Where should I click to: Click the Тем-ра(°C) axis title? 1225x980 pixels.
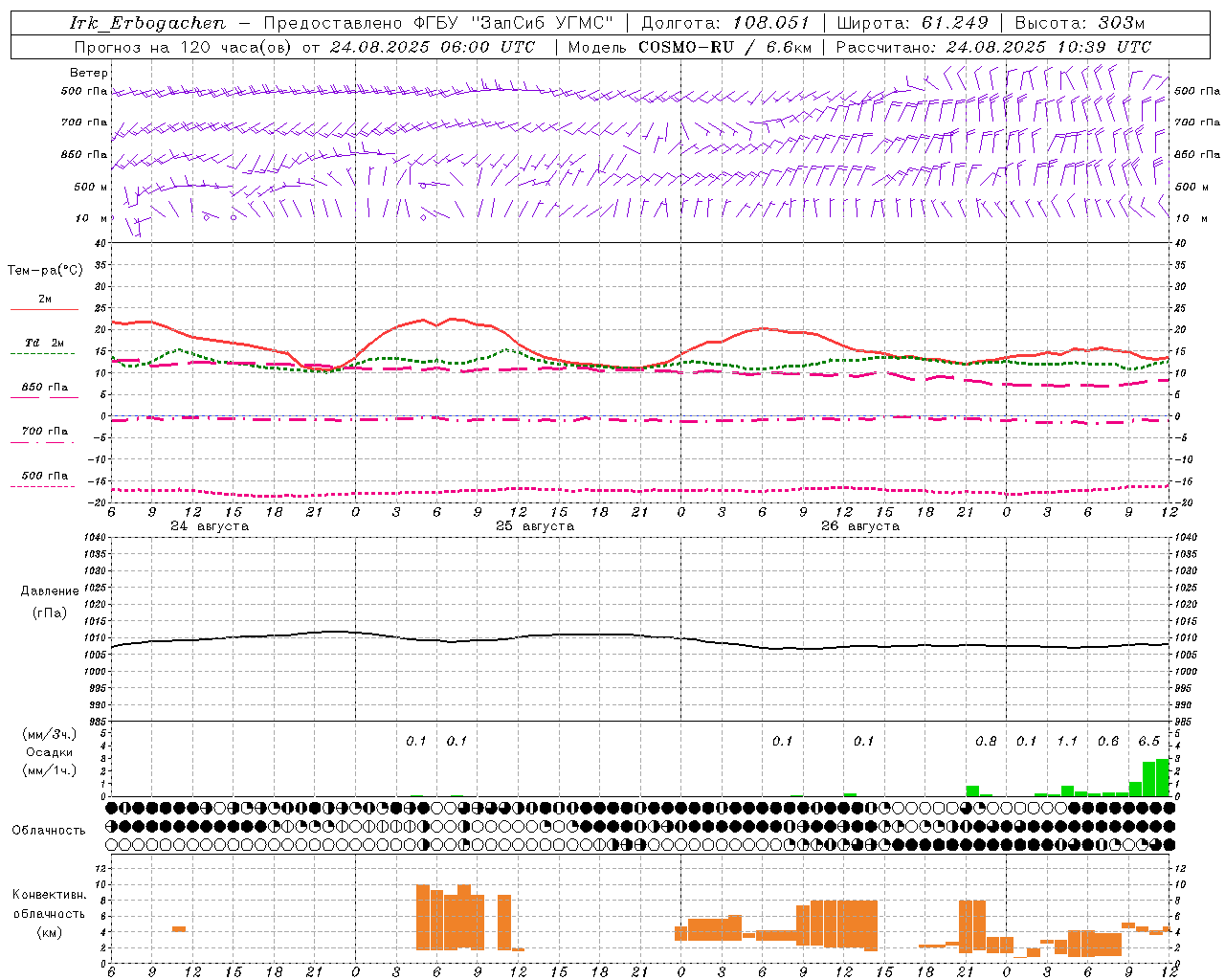coord(45,271)
